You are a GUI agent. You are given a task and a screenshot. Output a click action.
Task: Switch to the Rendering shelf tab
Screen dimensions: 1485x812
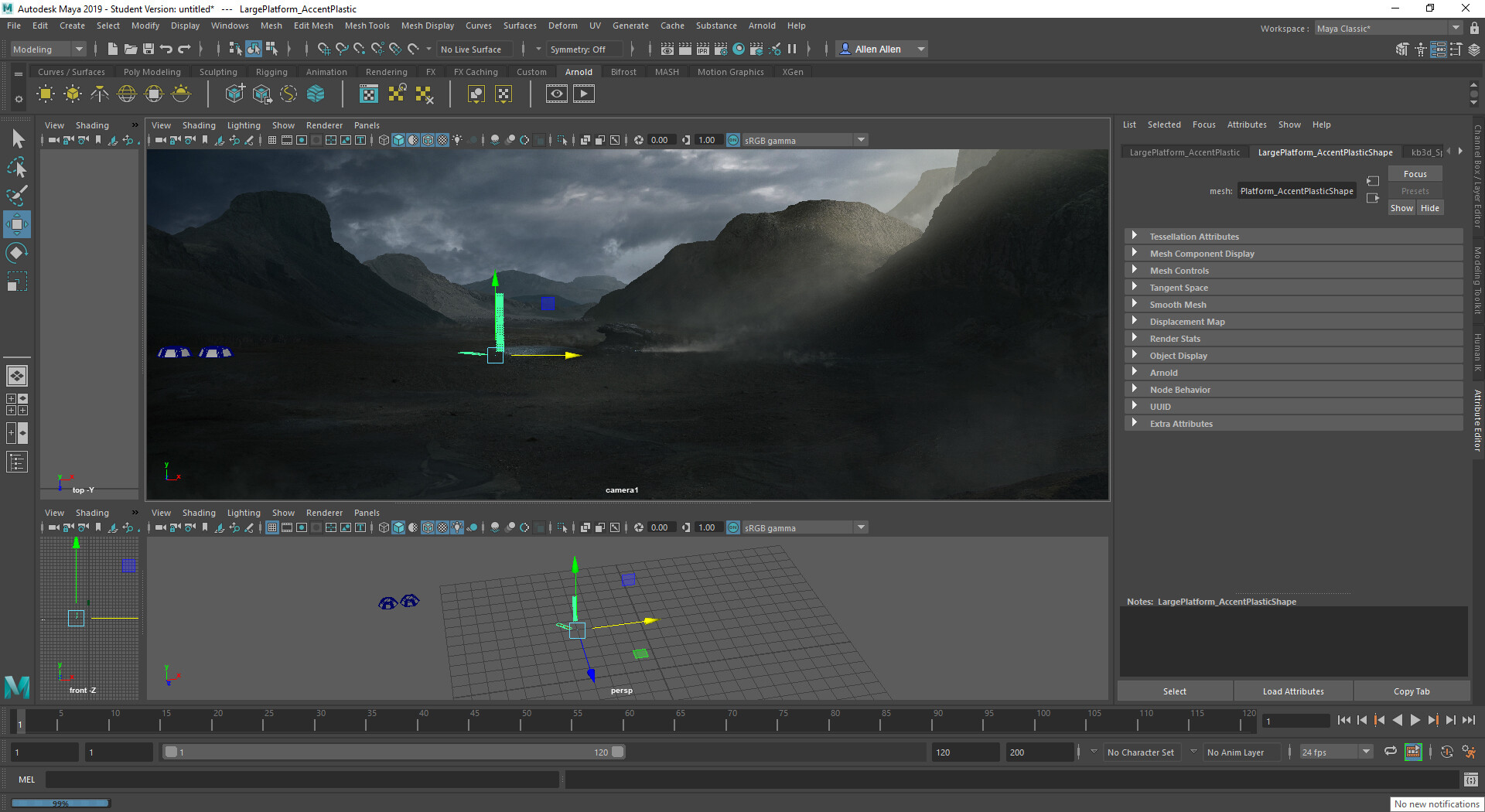(386, 72)
